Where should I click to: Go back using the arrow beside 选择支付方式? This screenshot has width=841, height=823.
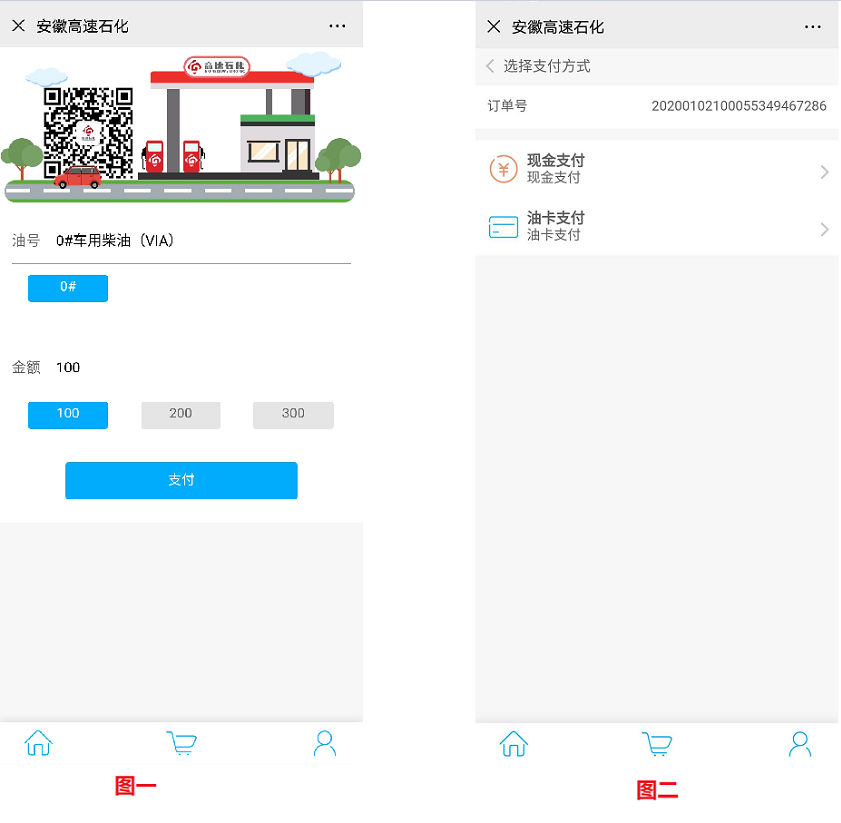(490, 66)
